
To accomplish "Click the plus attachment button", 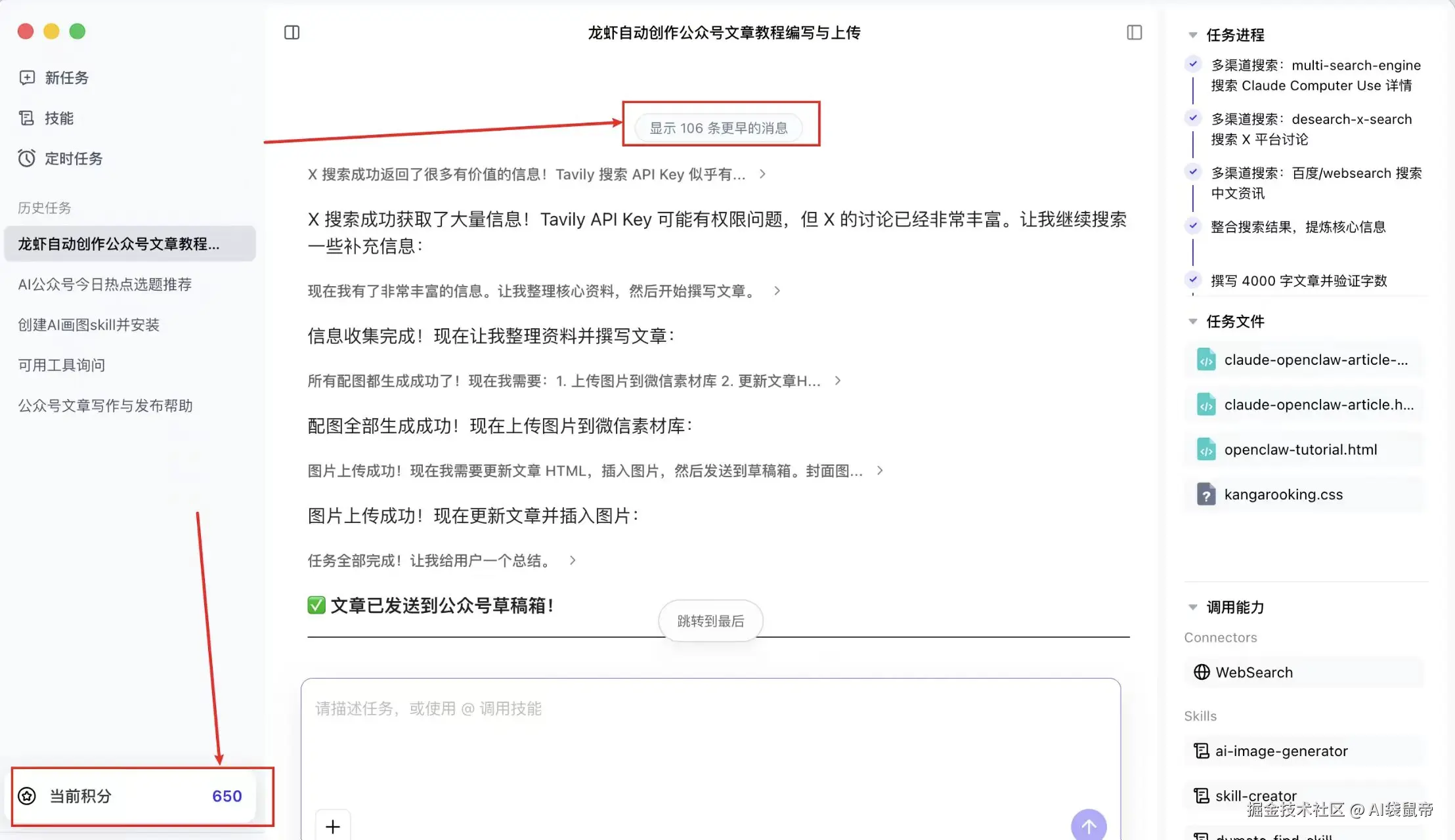I will 333,826.
